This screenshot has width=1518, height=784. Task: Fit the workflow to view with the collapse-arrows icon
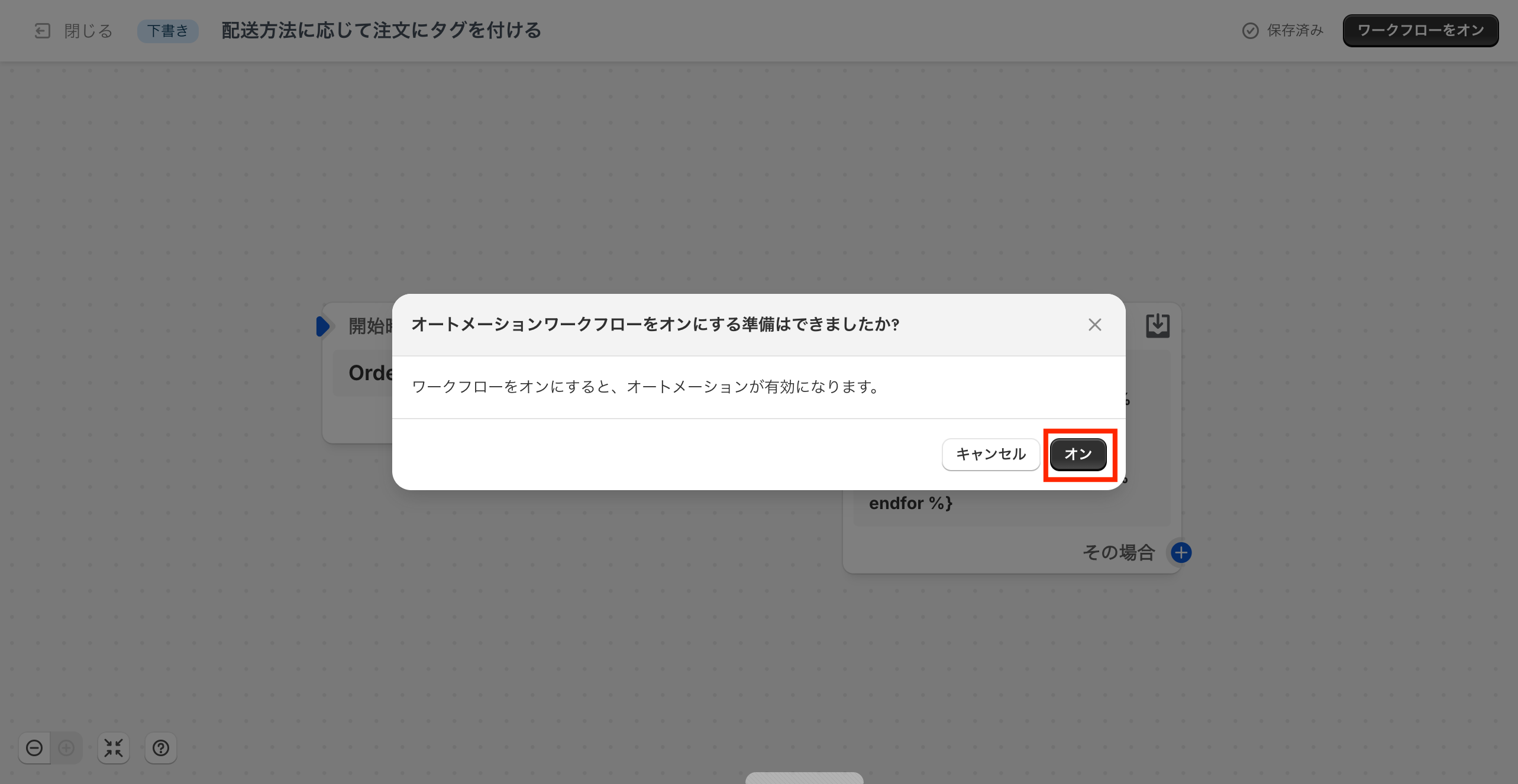click(113, 748)
